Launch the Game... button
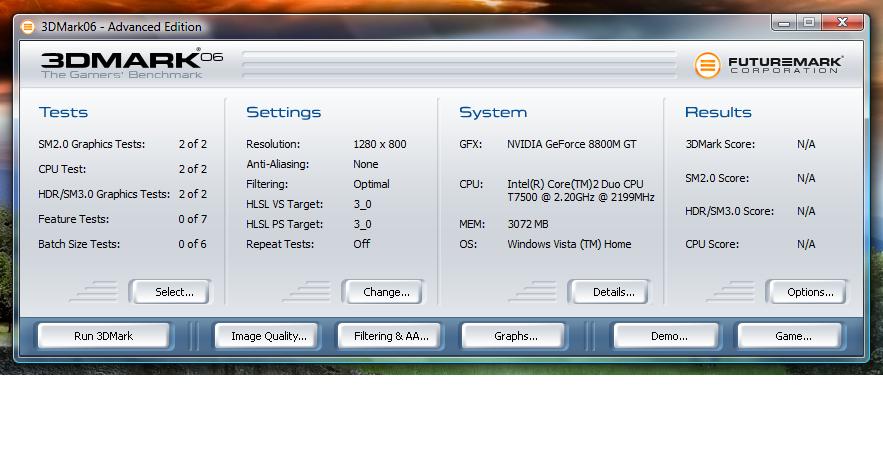This screenshot has width=883, height=450. pos(790,336)
